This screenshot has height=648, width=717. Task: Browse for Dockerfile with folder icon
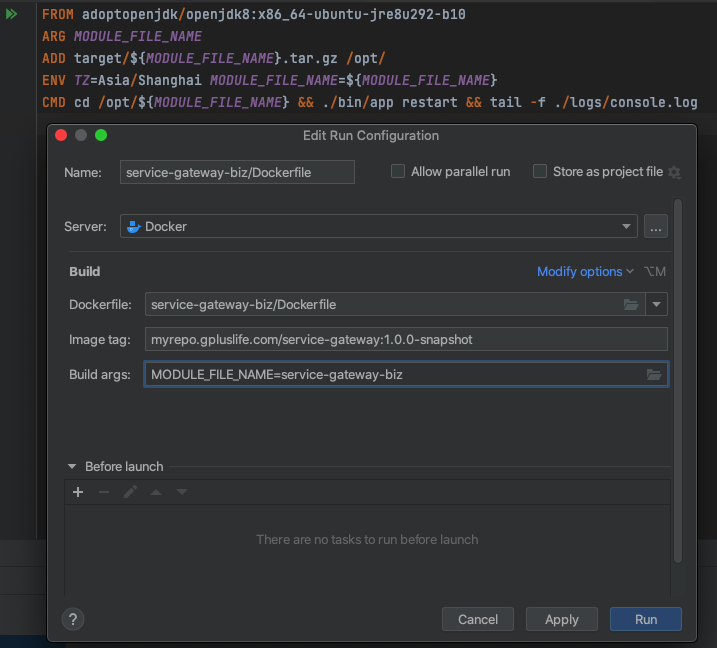point(631,305)
